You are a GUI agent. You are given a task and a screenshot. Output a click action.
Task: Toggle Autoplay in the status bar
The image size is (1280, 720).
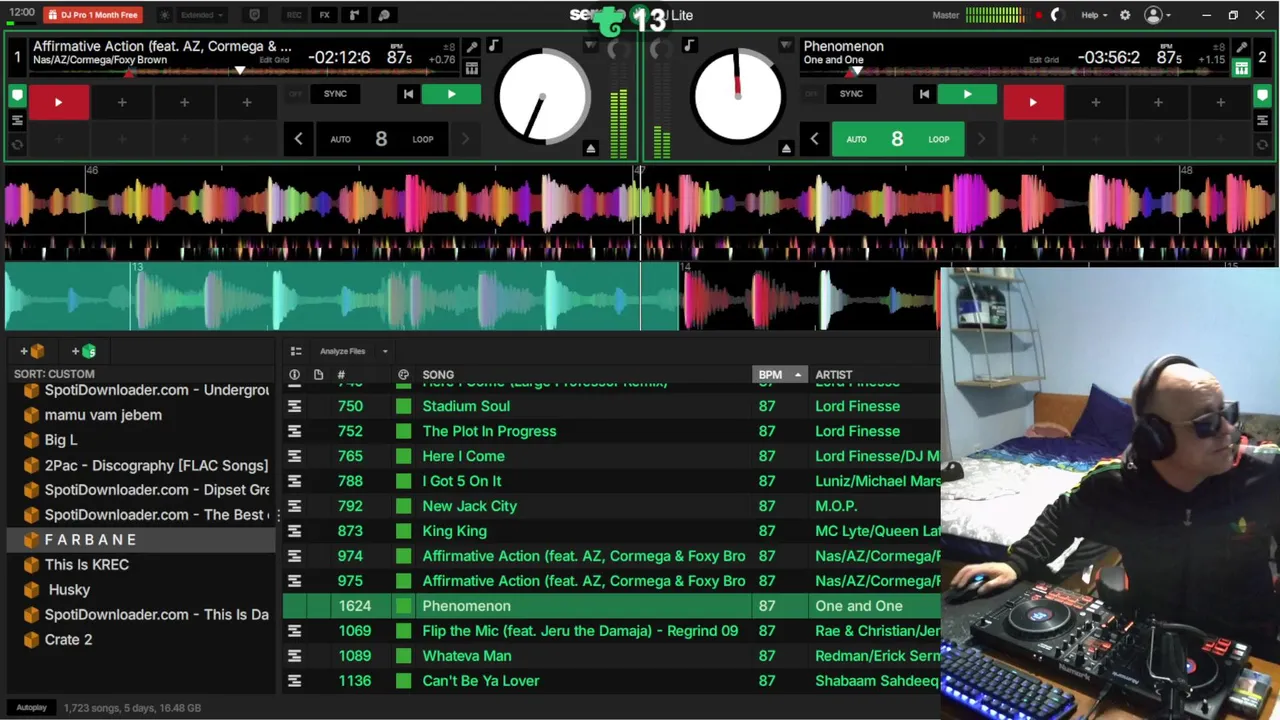pos(31,708)
